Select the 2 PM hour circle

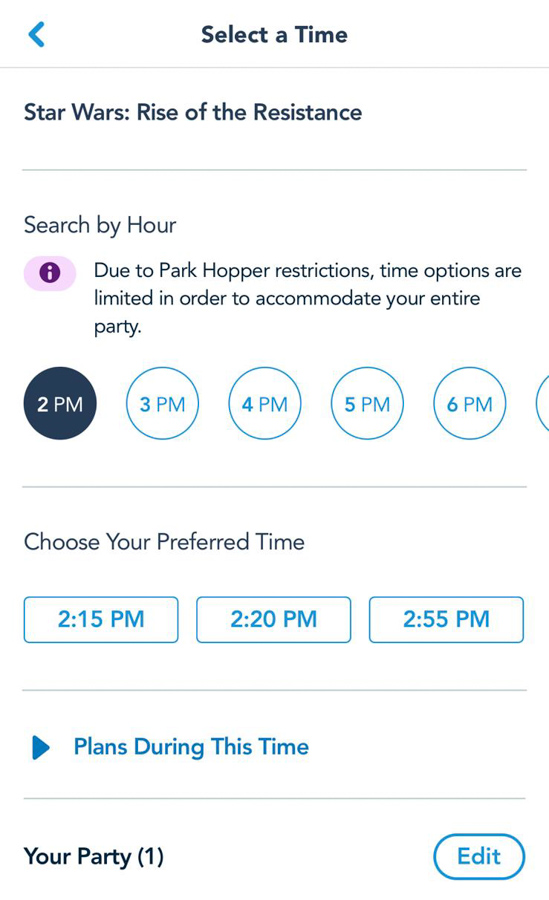click(x=60, y=404)
